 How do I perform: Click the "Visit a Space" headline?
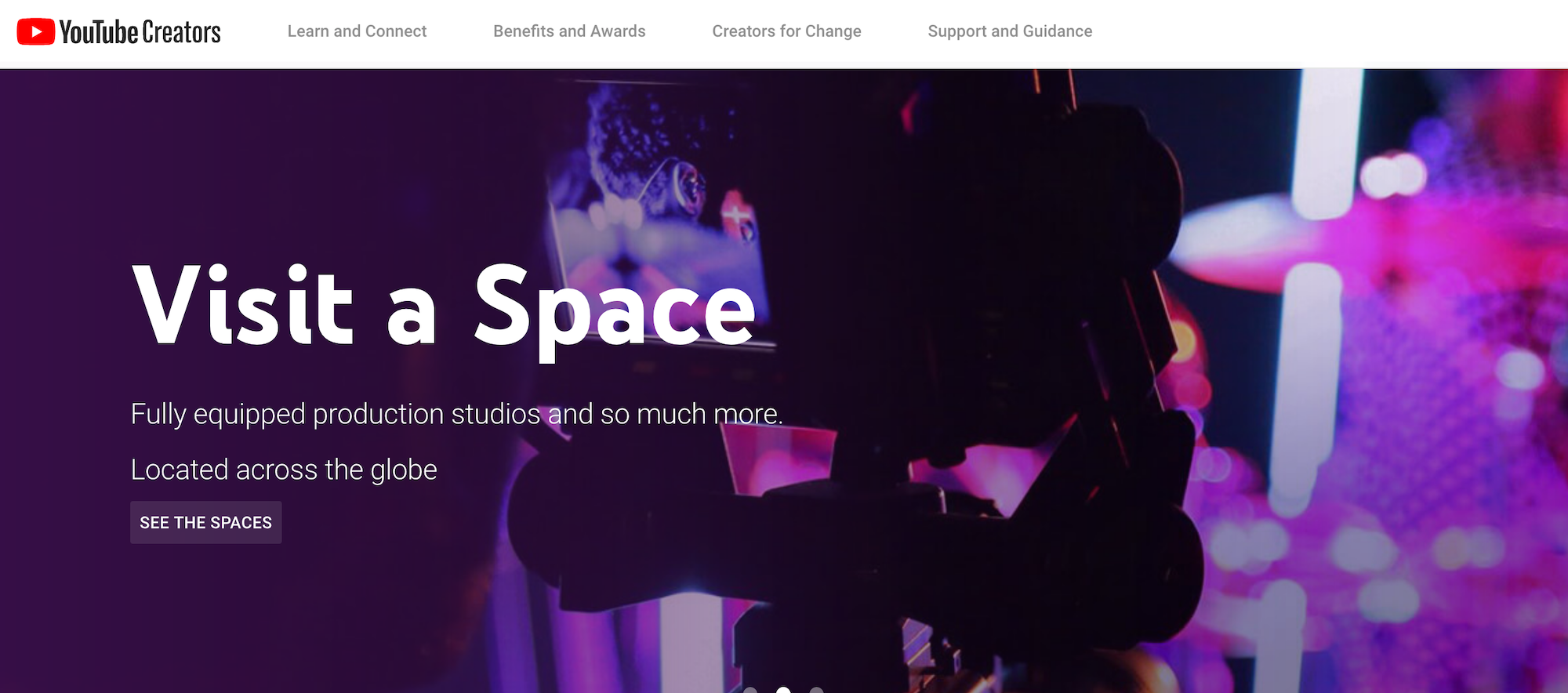click(444, 307)
